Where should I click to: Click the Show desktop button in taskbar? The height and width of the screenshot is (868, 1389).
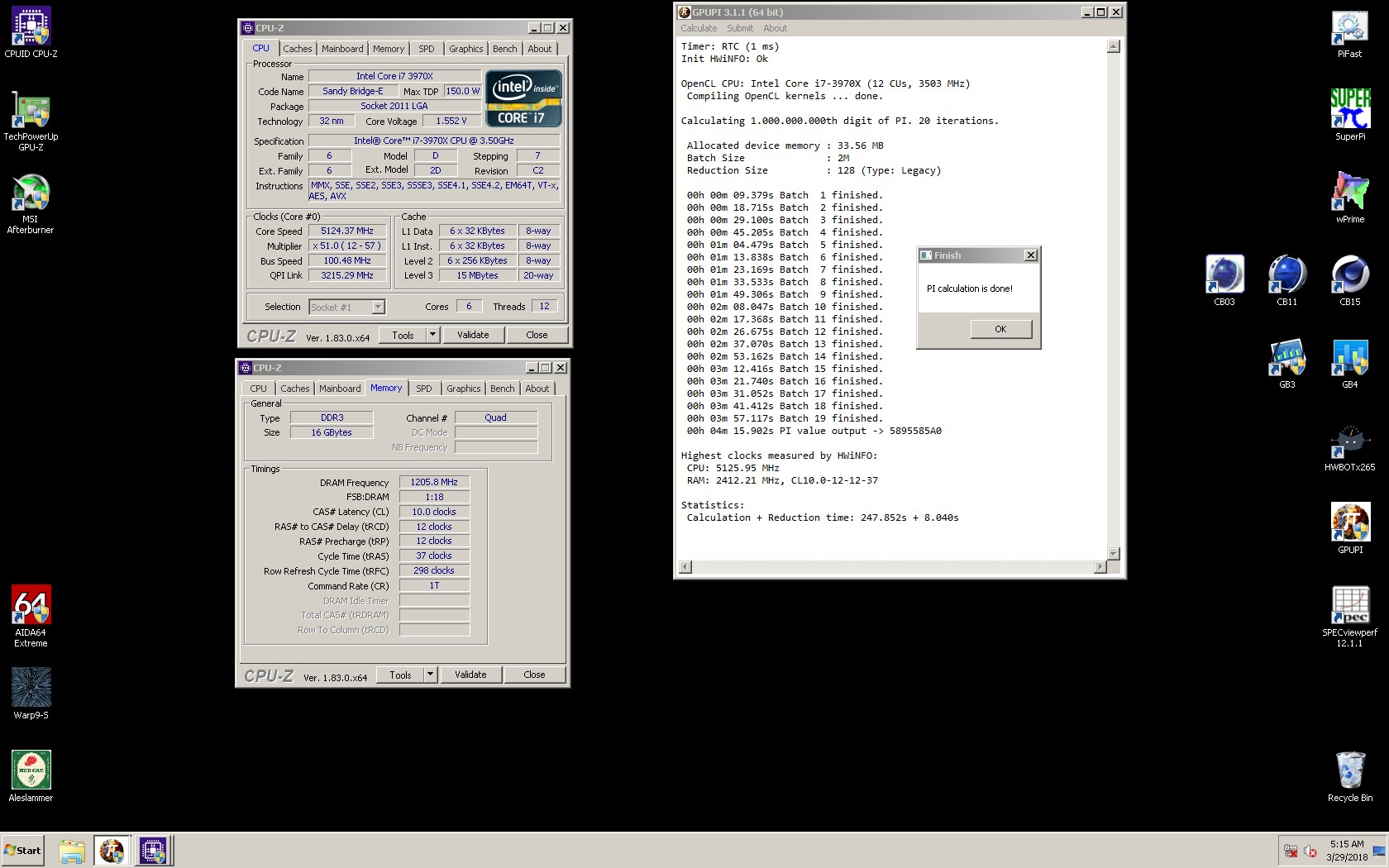pyautogui.click(x=1378, y=851)
